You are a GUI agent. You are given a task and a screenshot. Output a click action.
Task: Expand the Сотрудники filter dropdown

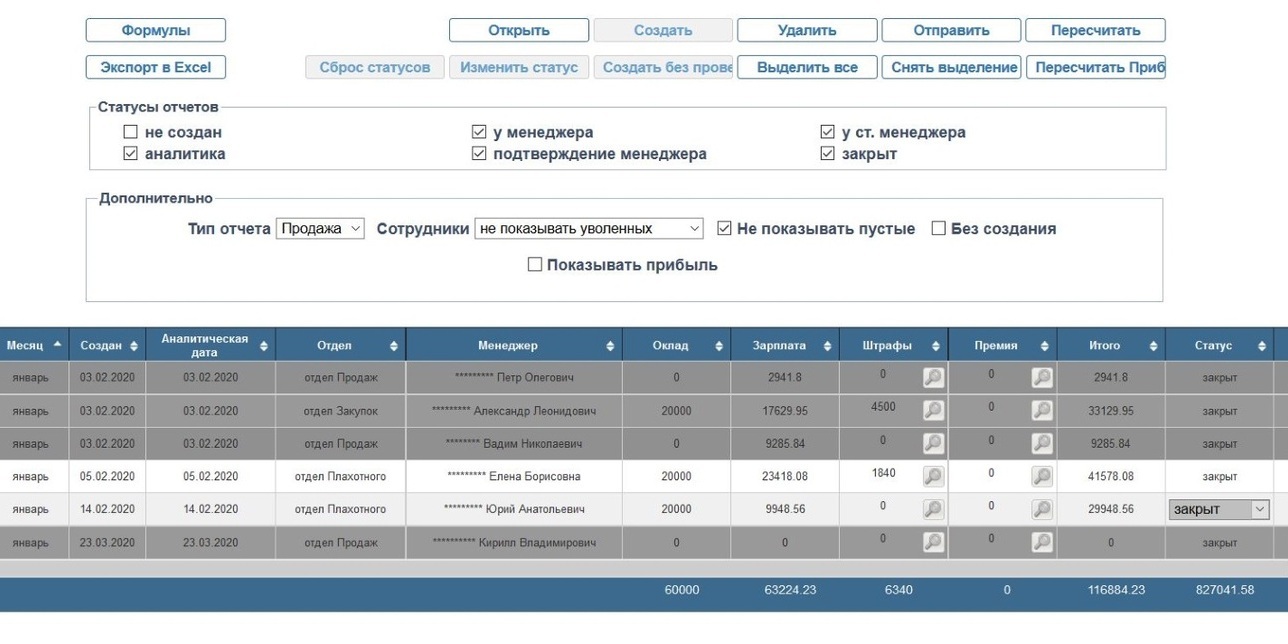pos(589,229)
